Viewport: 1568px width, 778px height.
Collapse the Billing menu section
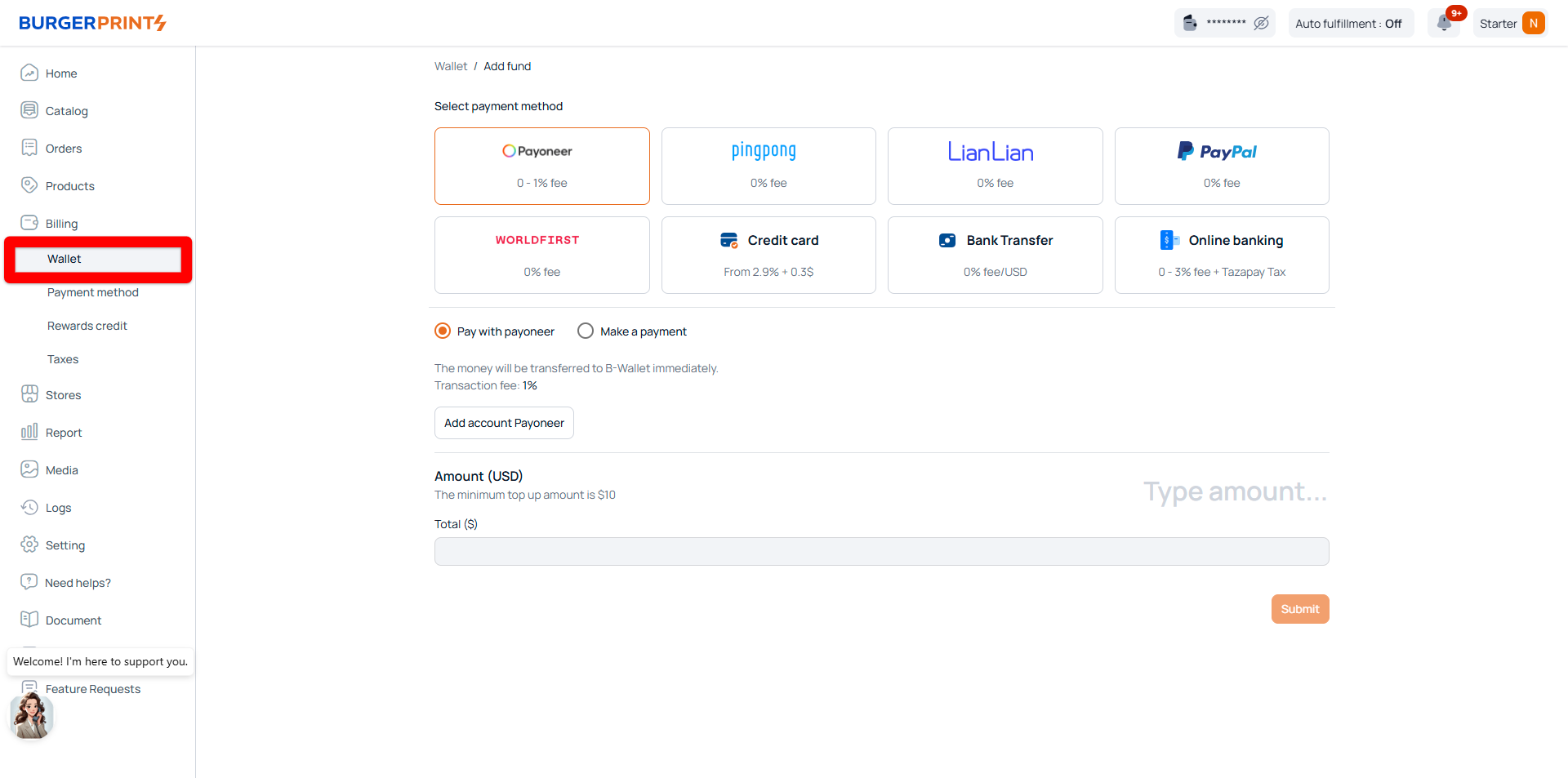point(61,224)
